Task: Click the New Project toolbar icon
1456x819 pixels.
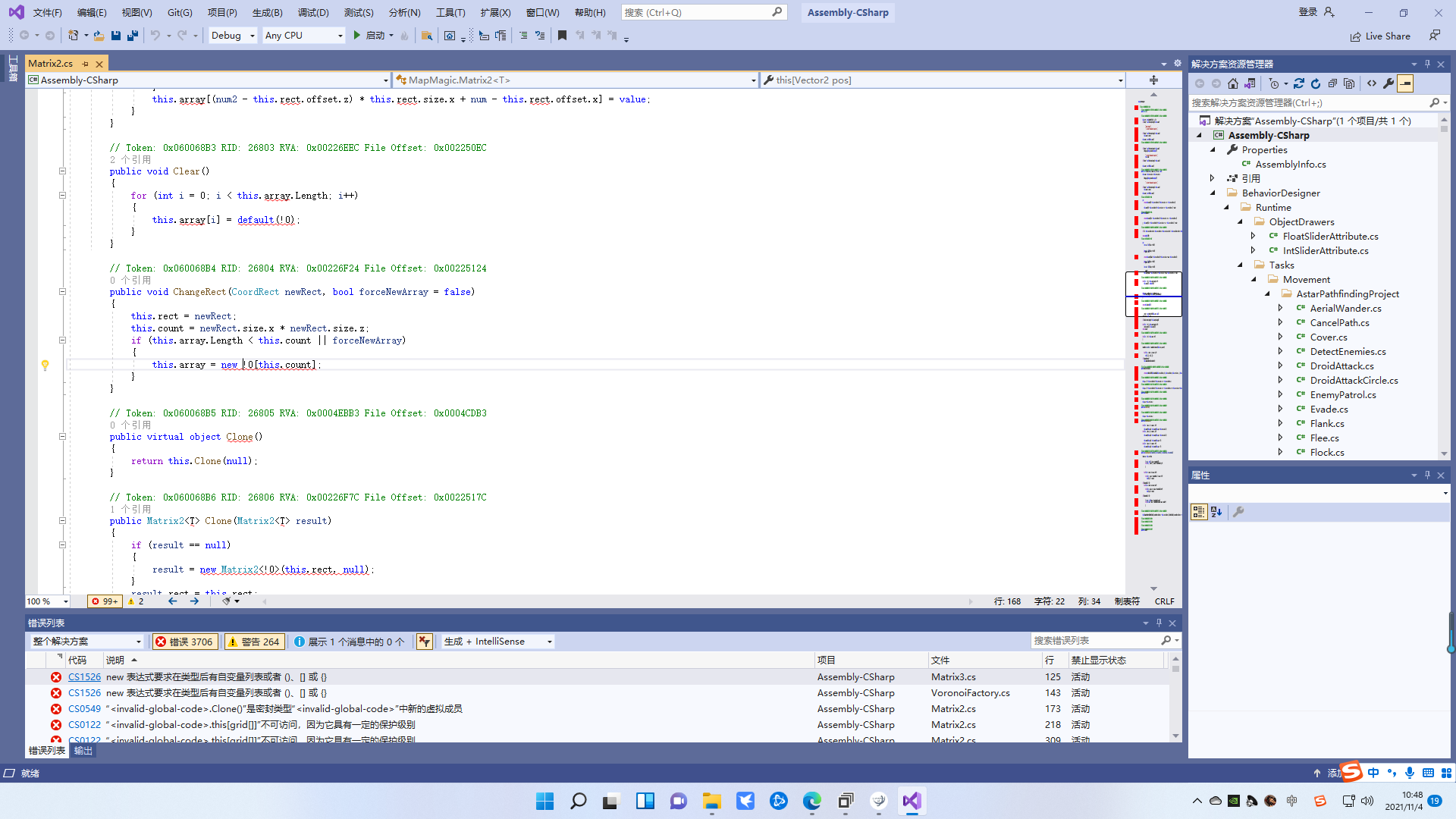Action: tap(74, 36)
